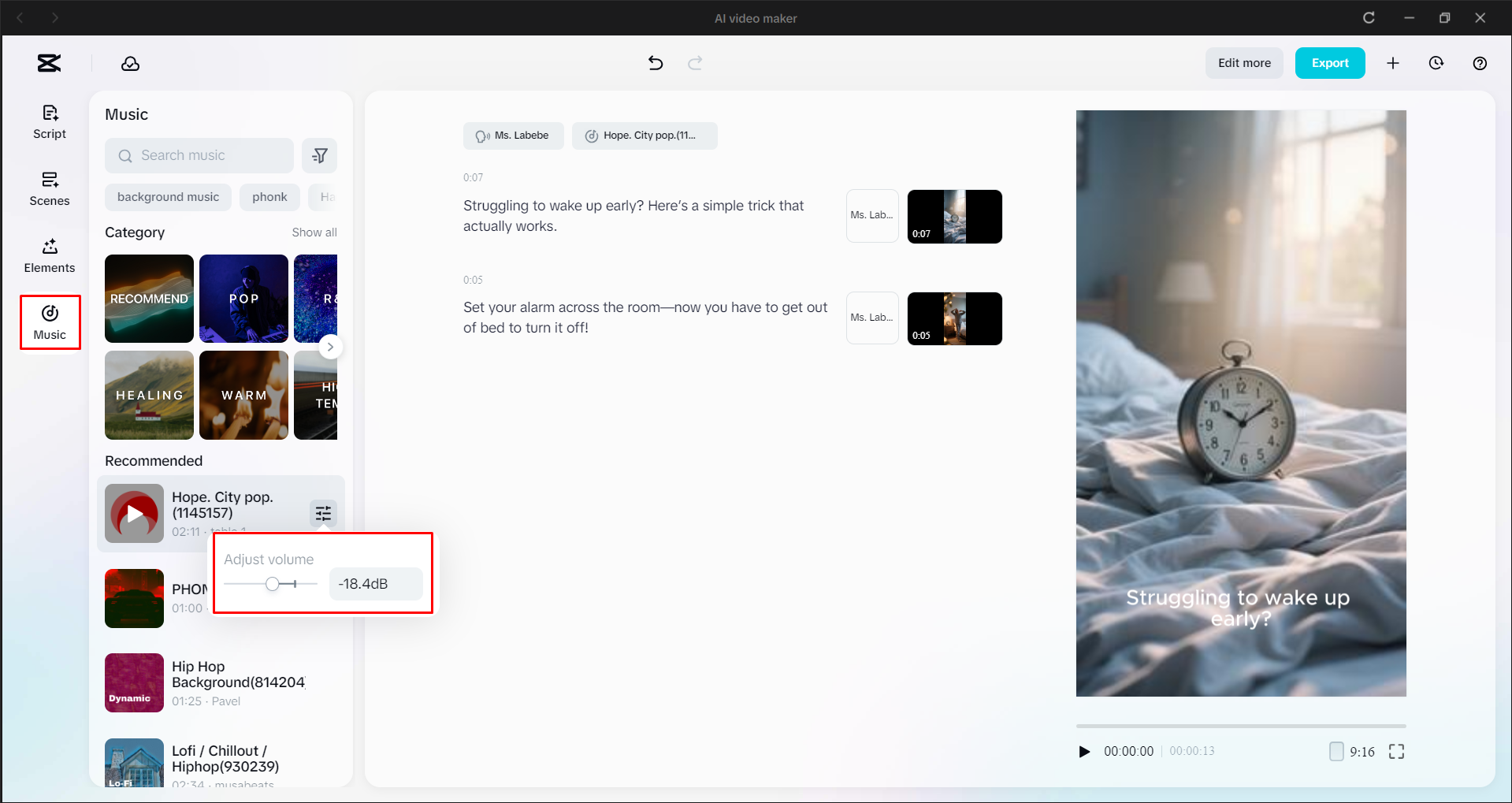The image size is (1512, 803).
Task: Select the Music panel in the sidebar
Action: point(49,322)
